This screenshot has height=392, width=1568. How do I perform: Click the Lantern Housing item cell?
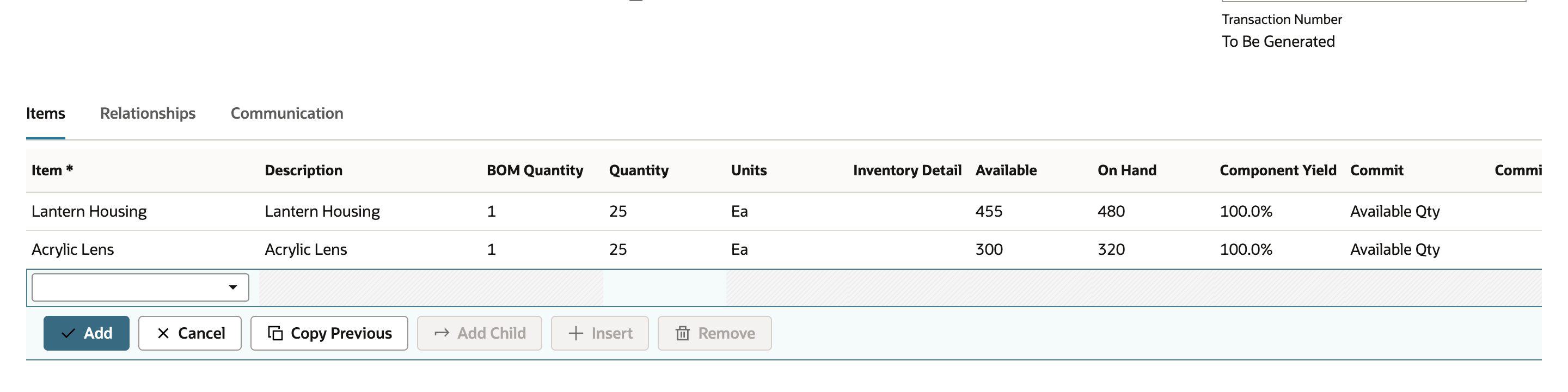point(89,211)
